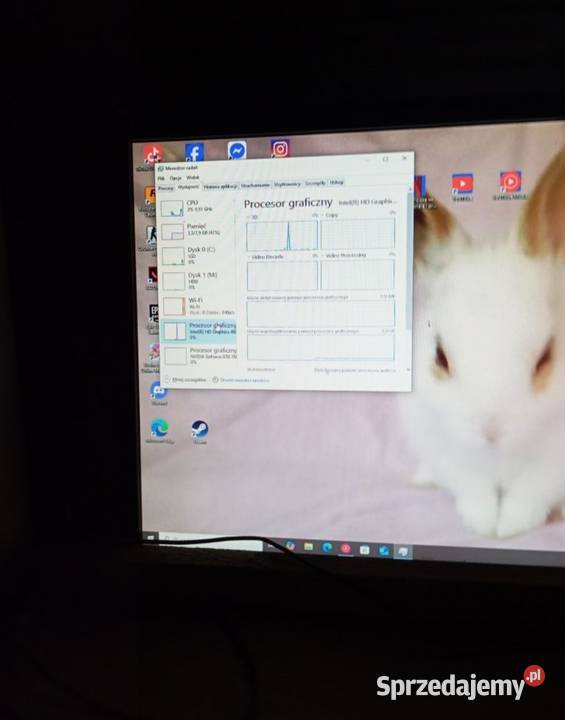Select CPU in the performance list
This screenshot has height=720, width=565.
[198, 208]
